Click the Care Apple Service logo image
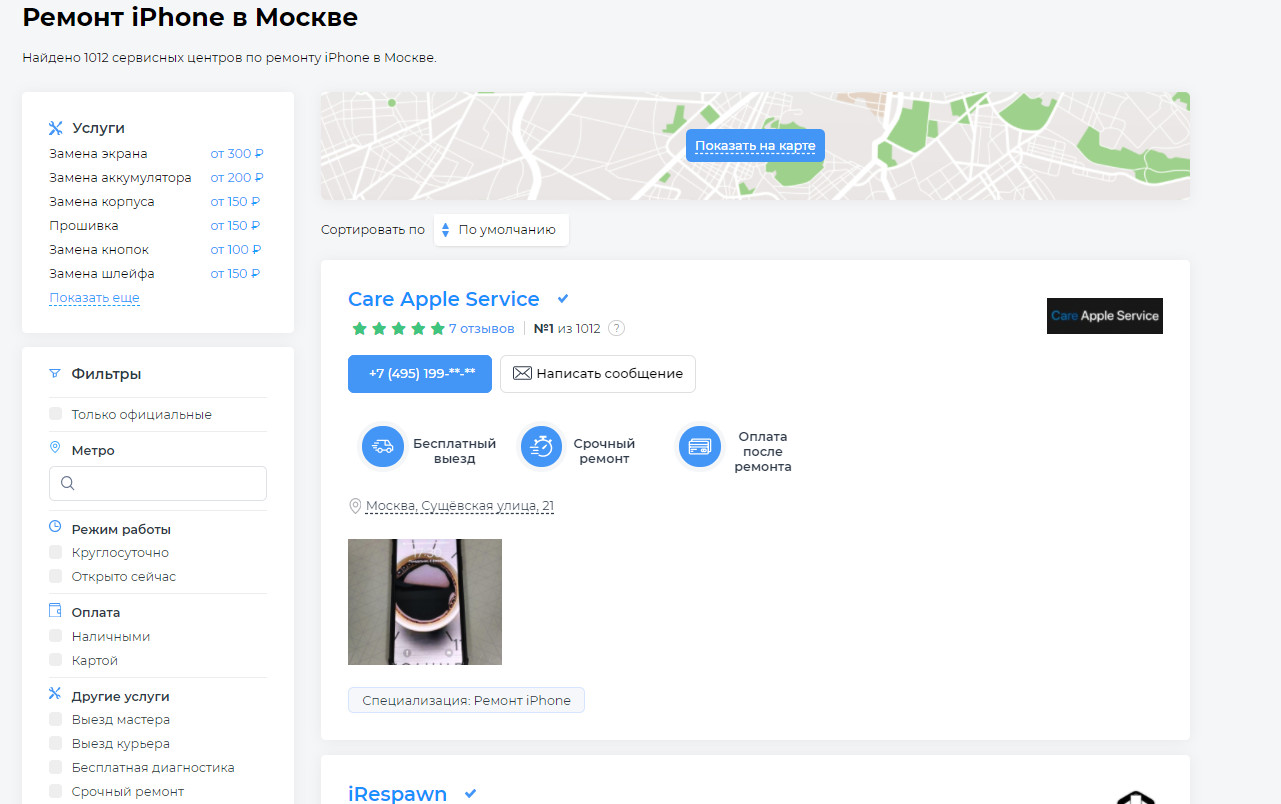 click(x=1104, y=316)
